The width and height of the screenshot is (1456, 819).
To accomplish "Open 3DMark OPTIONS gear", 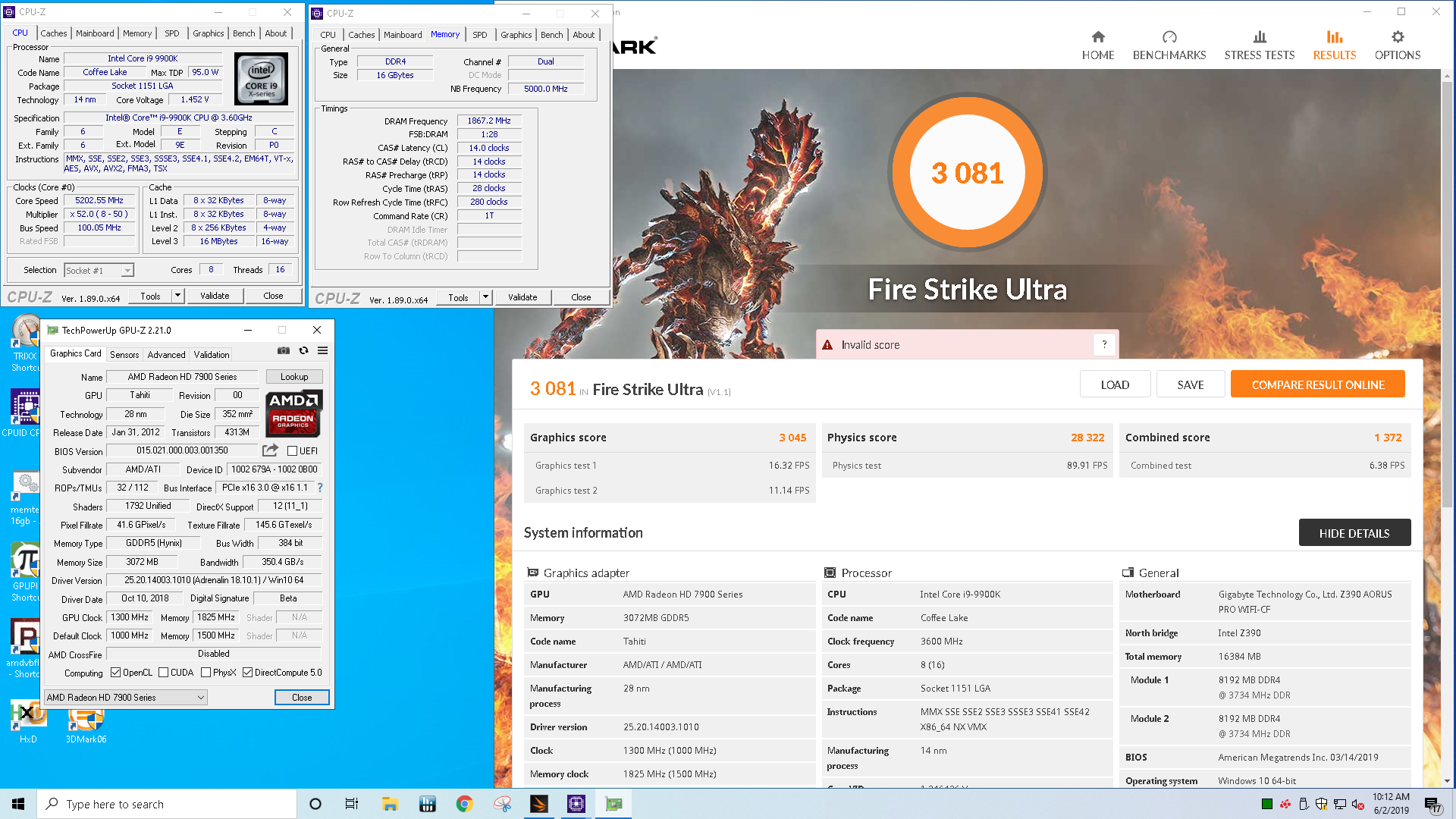I will [1398, 37].
